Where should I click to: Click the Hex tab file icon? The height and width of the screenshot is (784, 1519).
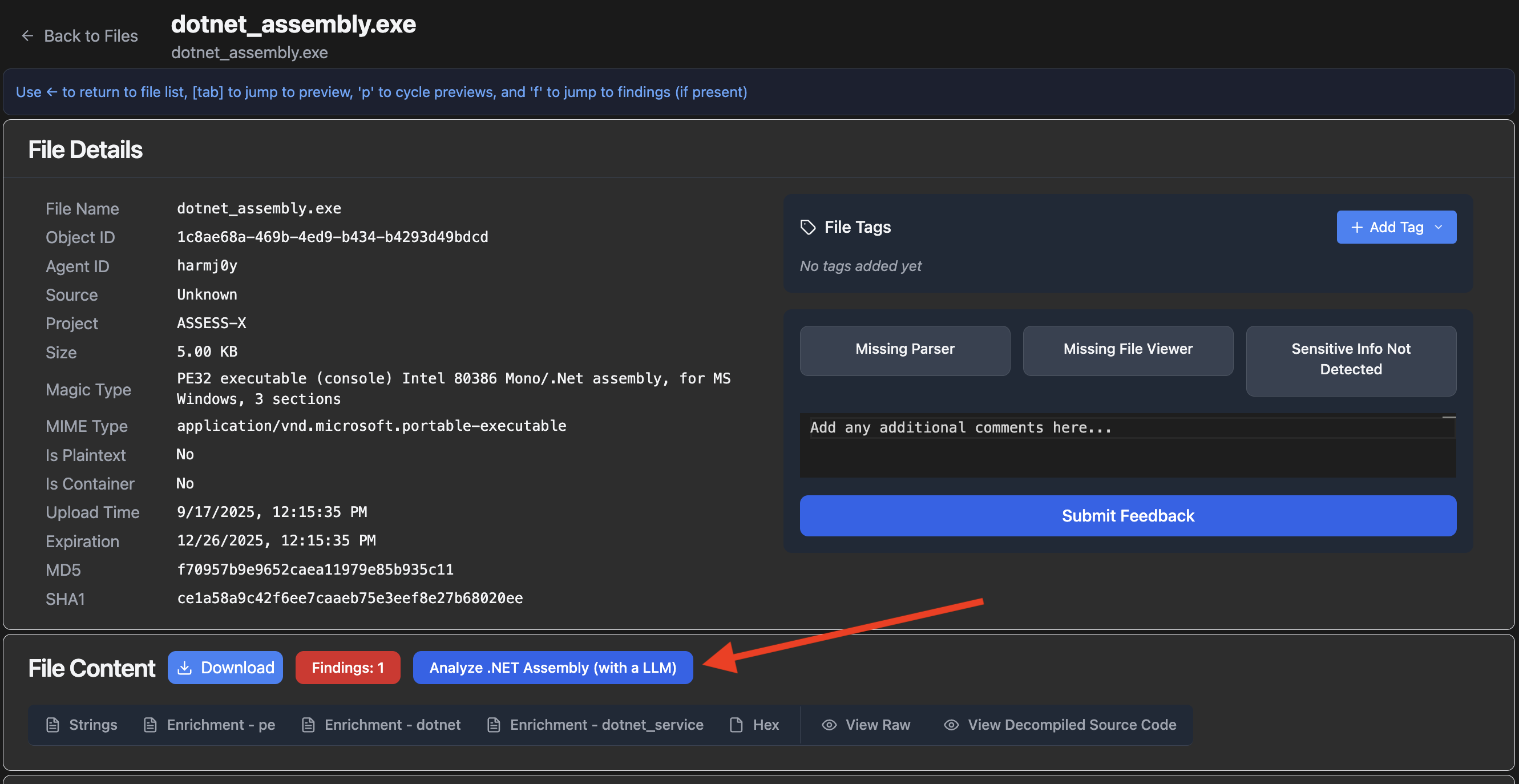736,725
